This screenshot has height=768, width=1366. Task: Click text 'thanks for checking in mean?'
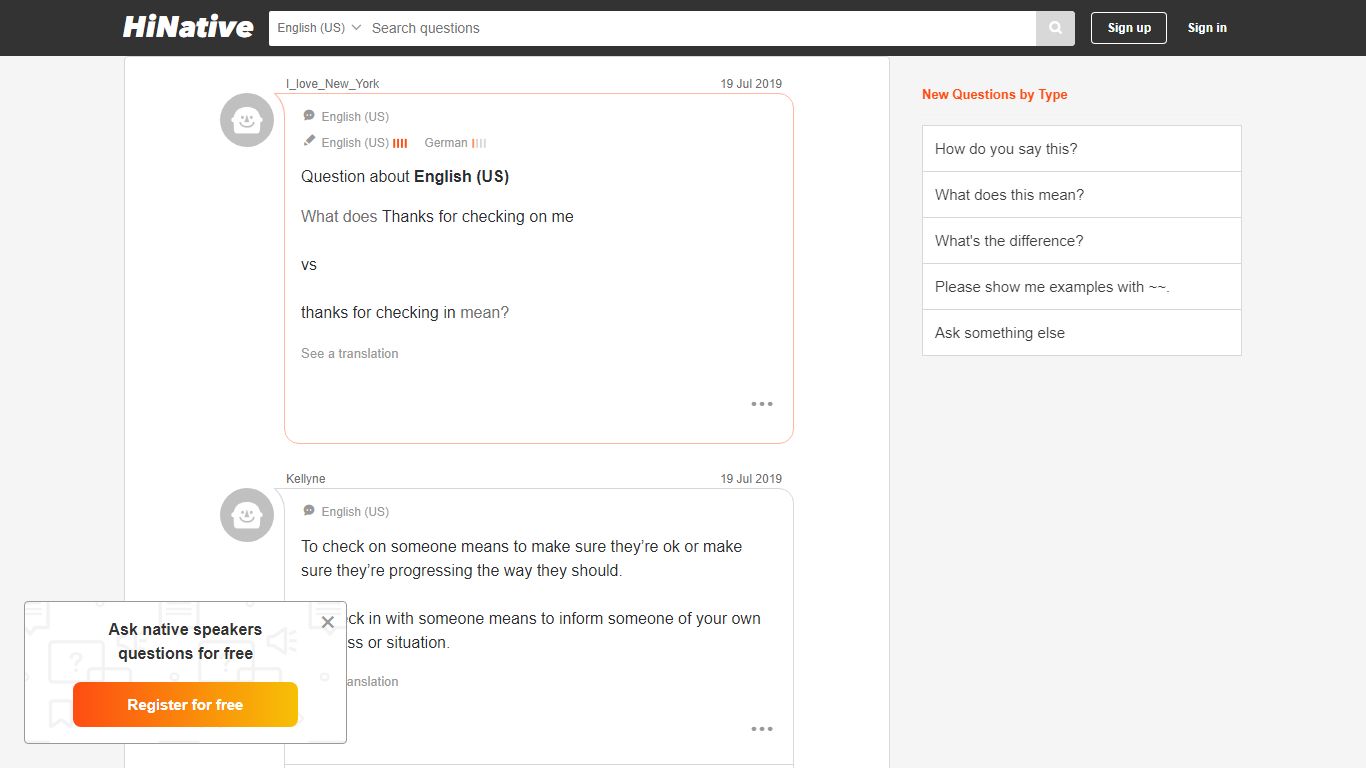(x=405, y=312)
